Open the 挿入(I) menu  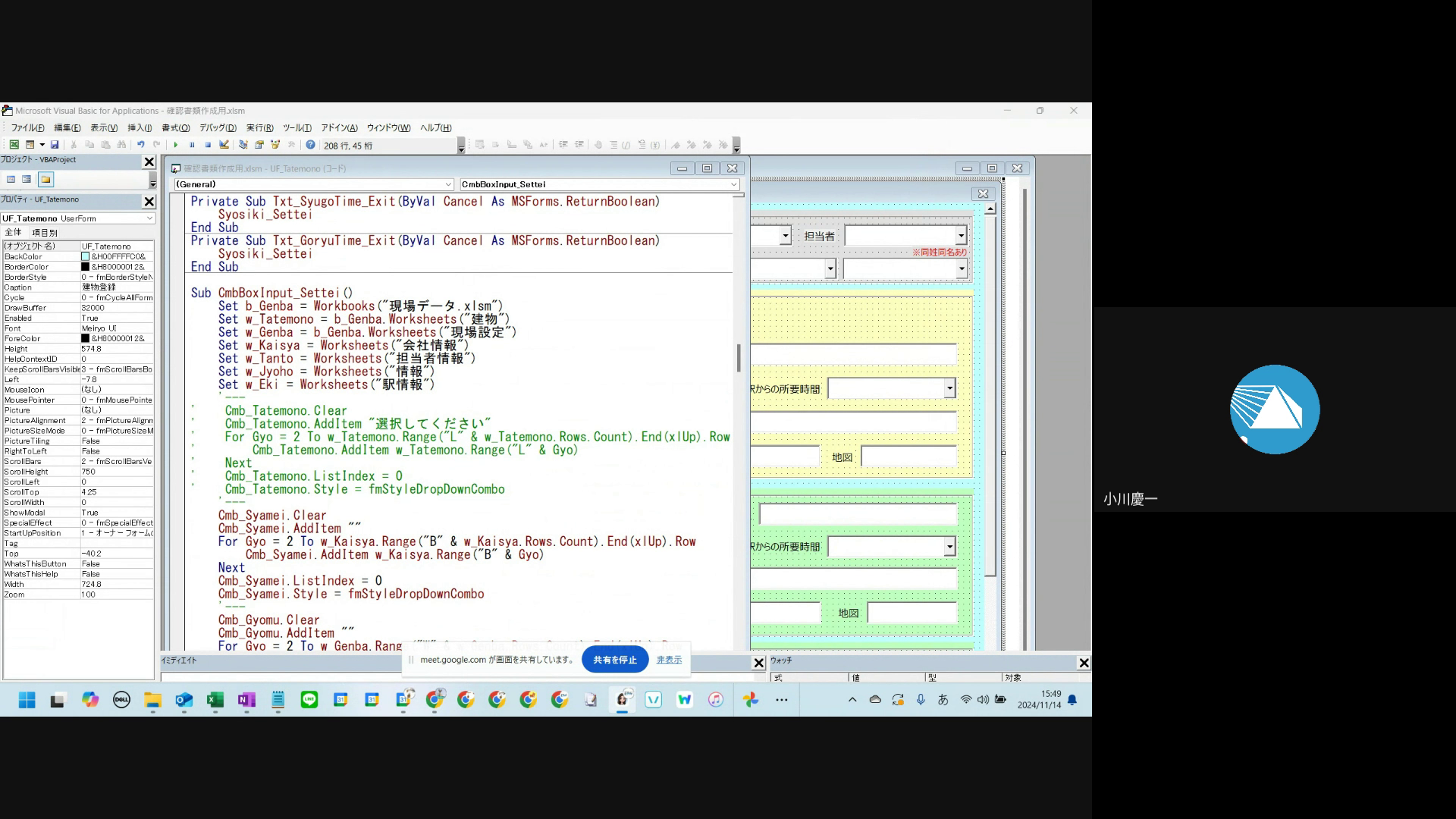point(140,128)
